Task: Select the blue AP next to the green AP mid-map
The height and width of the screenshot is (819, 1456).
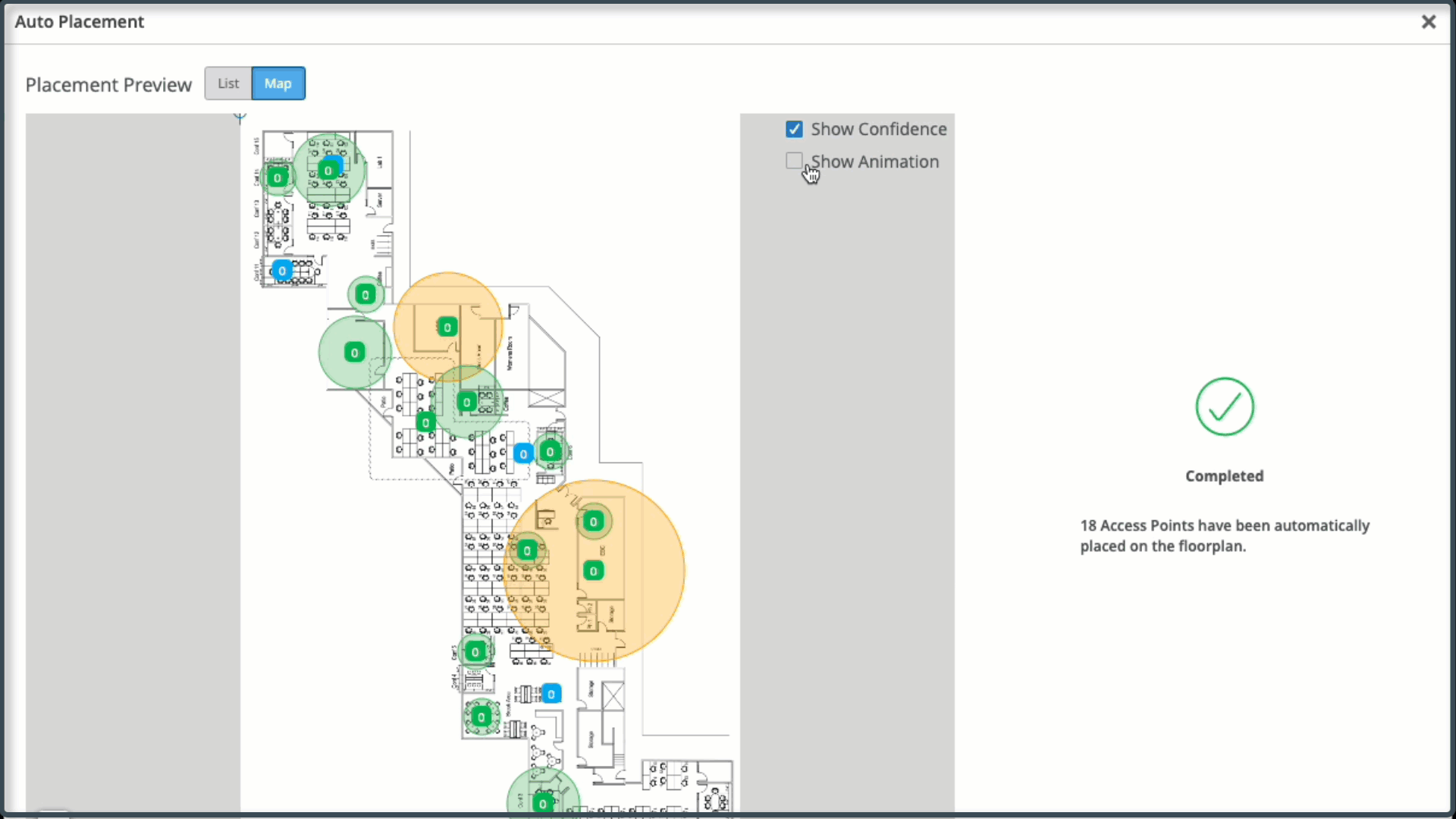Action: coord(523,454)
